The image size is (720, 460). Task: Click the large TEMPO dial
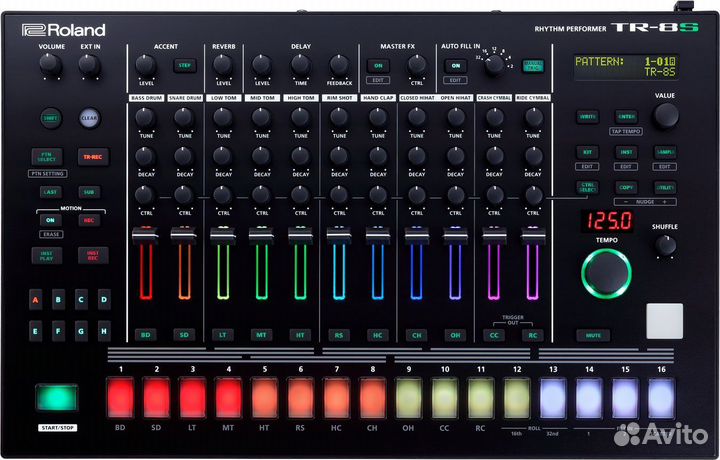(x=607, y=274)
